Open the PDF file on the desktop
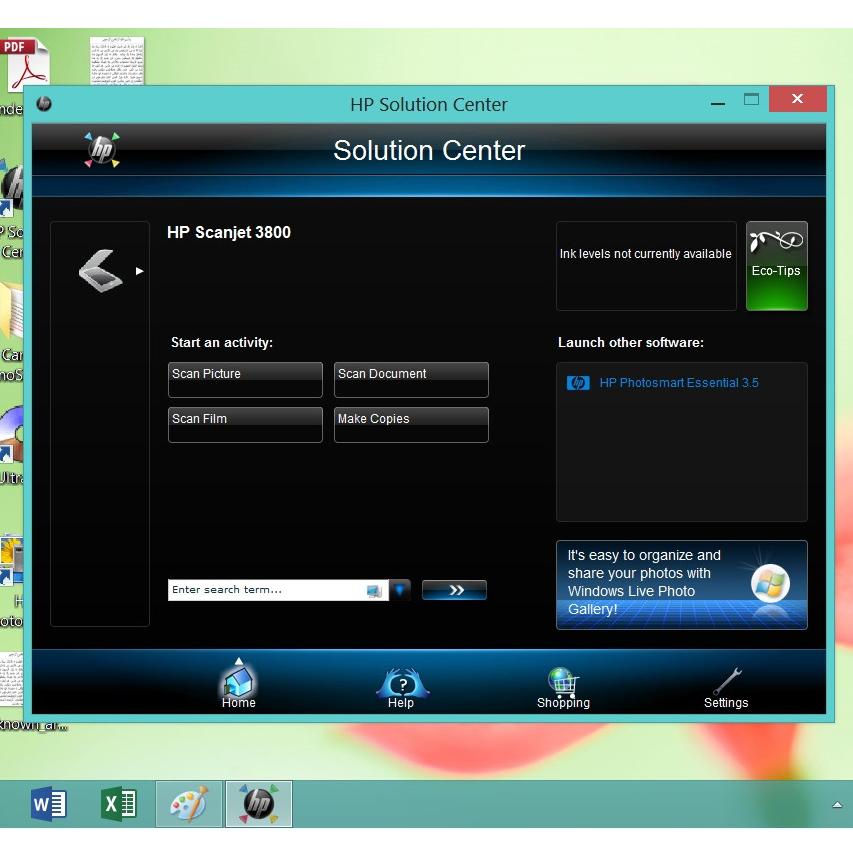The height and width of the screenshot is (853, 853). point(22,66)
